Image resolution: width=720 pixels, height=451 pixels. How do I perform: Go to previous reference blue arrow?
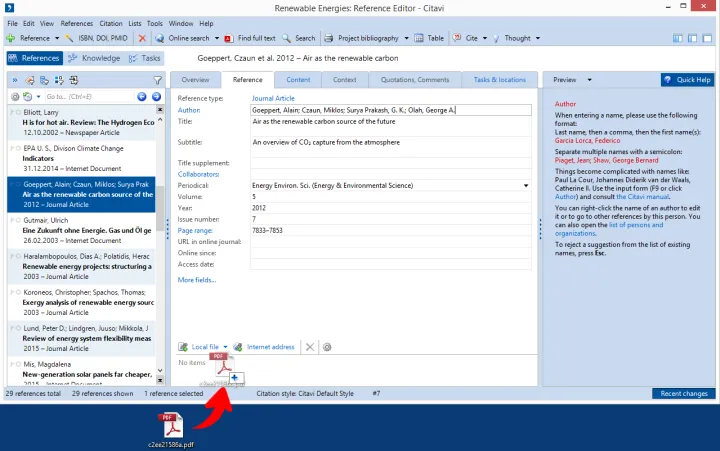click(142, 96)
